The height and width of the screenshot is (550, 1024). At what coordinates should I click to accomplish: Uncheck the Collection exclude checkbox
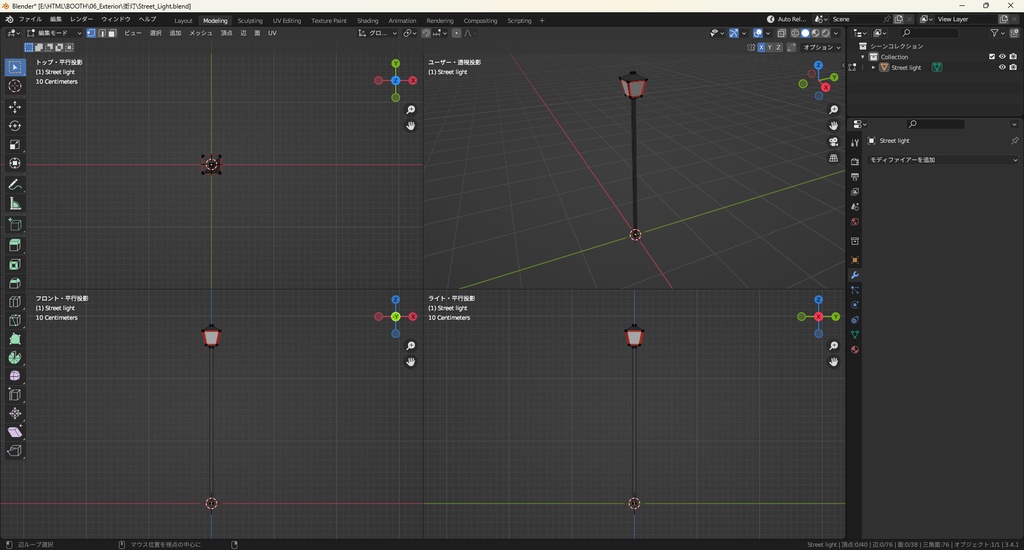pyautogui.click(x=992, y=57)
